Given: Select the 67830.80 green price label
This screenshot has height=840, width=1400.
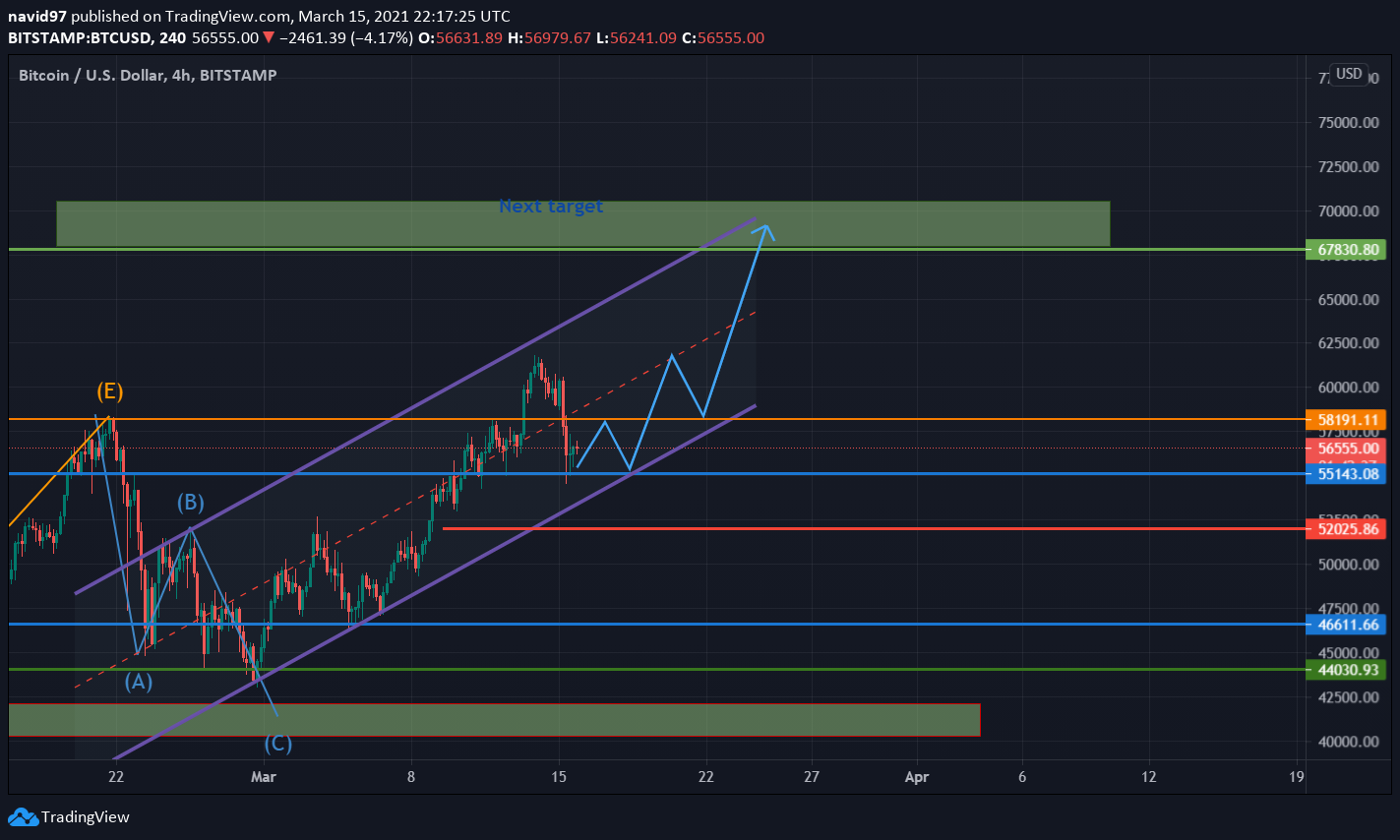Looking at the screenshot, I should [1345, 250].
